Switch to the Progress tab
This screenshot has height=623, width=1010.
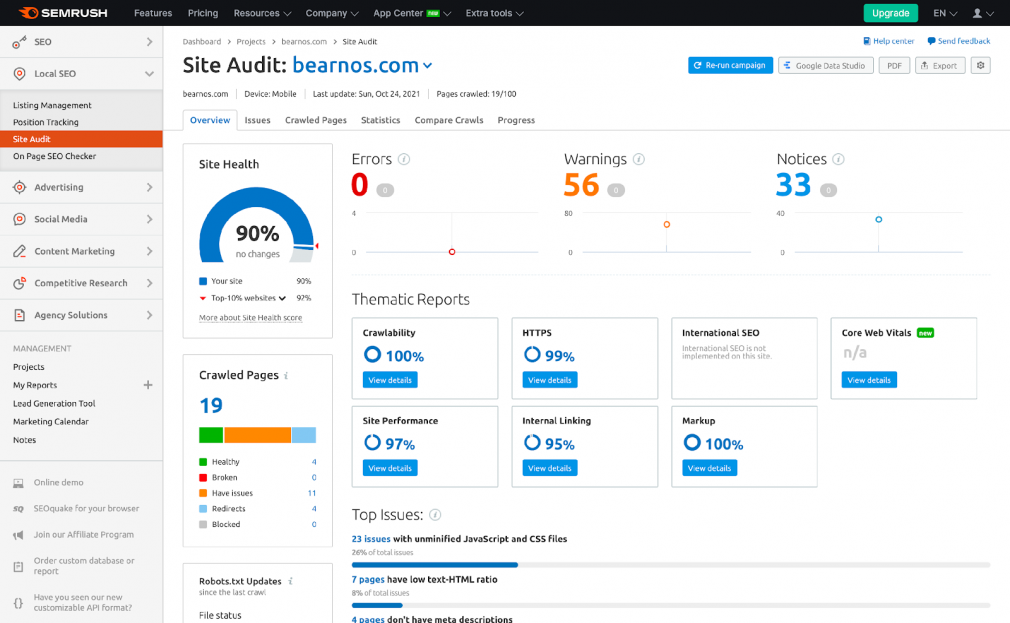516,120
